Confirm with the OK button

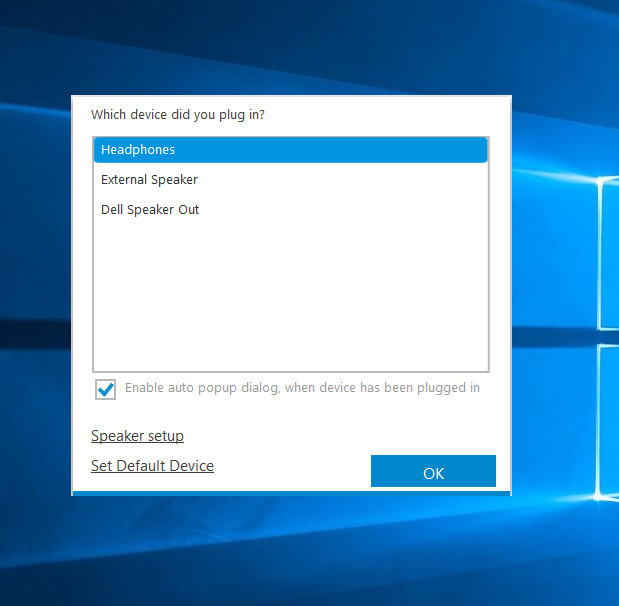click(433, 471)
